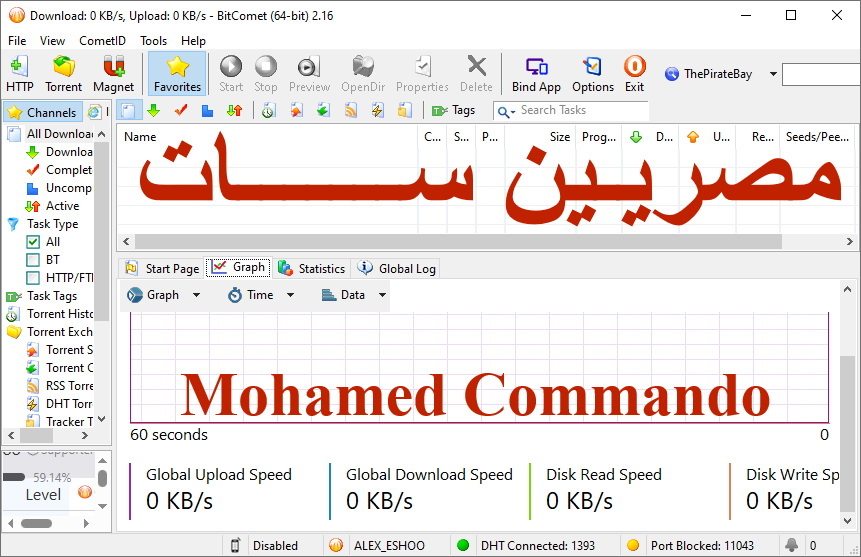This screenshot has width=861, height=557.
Task: Toggle the All task type checkbox
Action: pyautogui.click(x=33, y=242)
